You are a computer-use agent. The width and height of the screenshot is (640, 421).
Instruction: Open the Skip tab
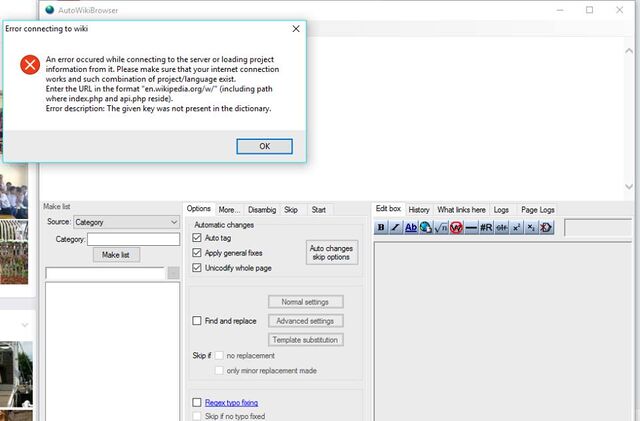click(x=291, y=210)
